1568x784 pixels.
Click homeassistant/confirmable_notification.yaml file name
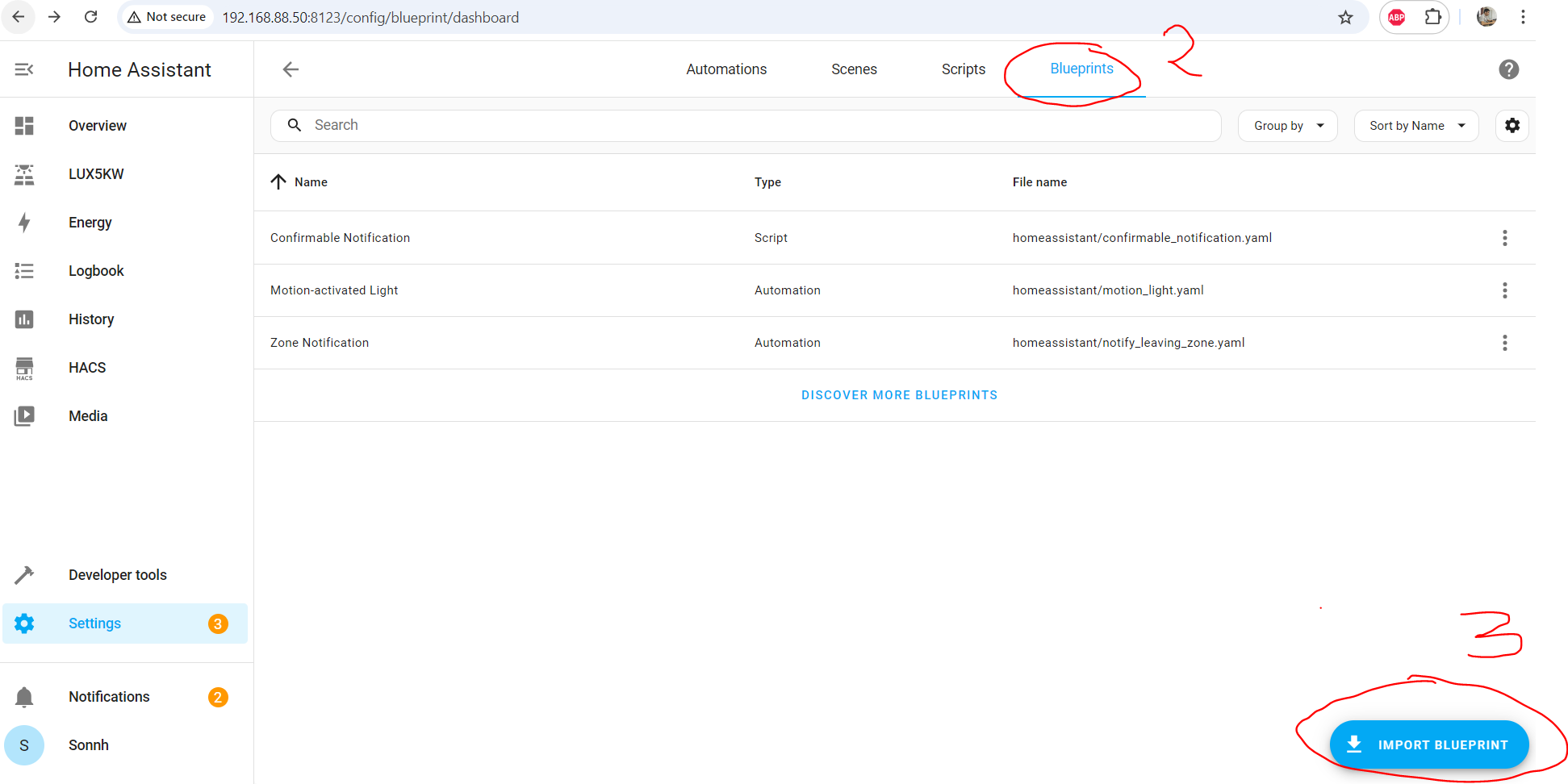tap(1142, 238)
